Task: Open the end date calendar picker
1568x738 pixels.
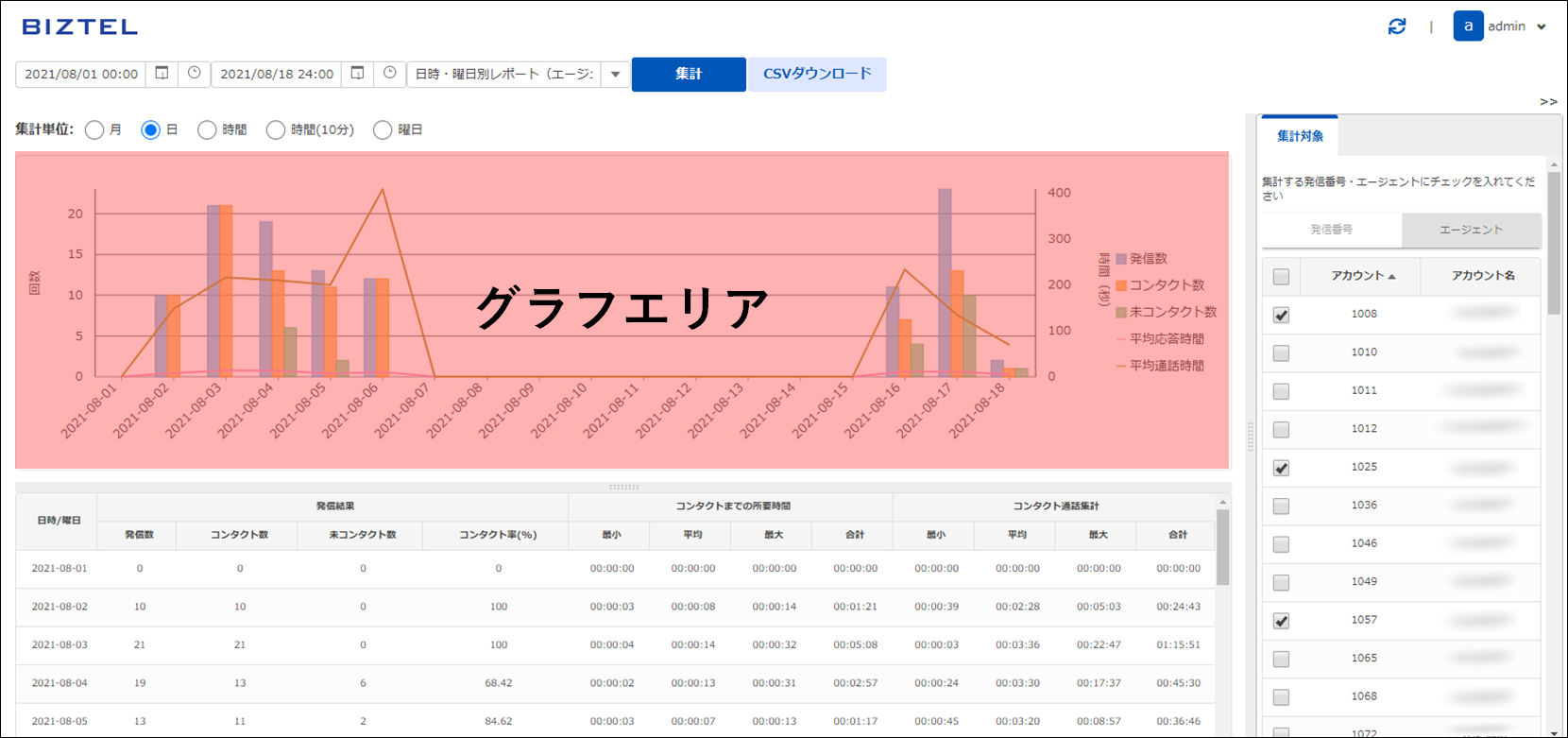Action: click(357, 73)
